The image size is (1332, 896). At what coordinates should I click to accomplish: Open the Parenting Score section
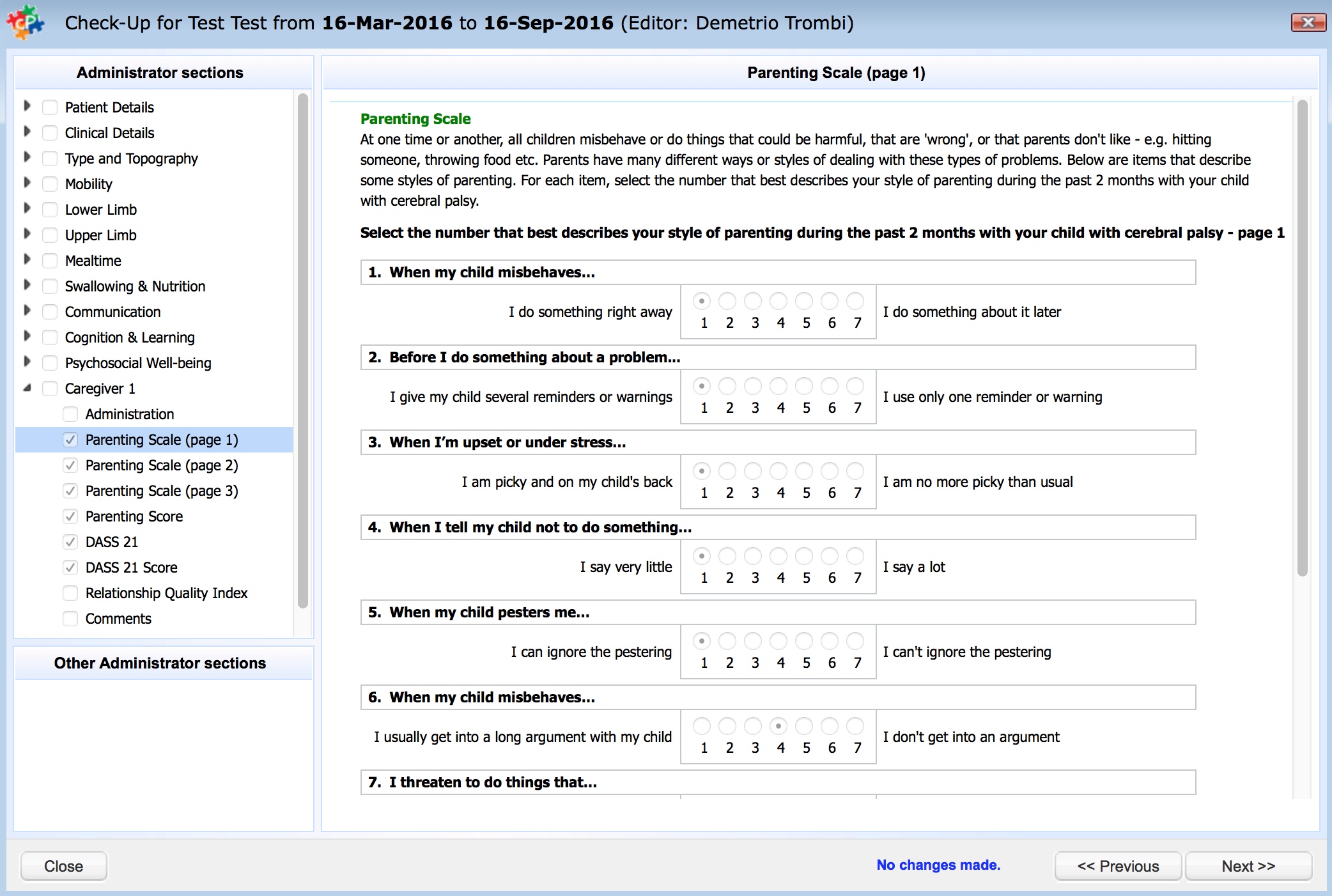[134, 516]
